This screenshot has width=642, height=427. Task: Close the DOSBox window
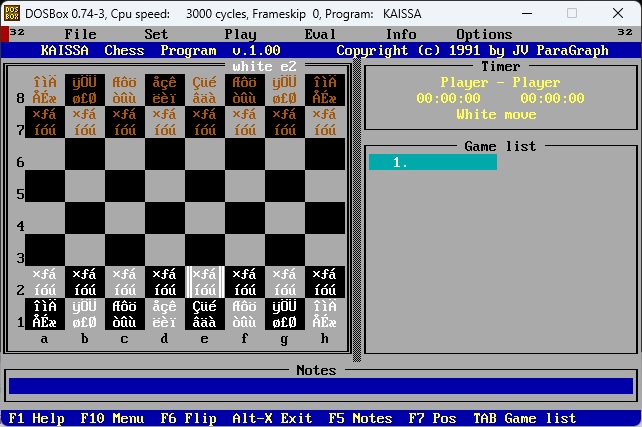click(x=618, y=14)
